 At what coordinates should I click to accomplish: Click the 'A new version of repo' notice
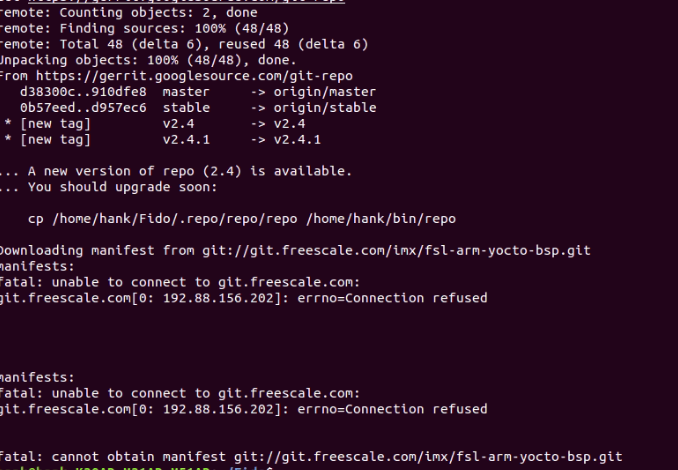[180, 171]
